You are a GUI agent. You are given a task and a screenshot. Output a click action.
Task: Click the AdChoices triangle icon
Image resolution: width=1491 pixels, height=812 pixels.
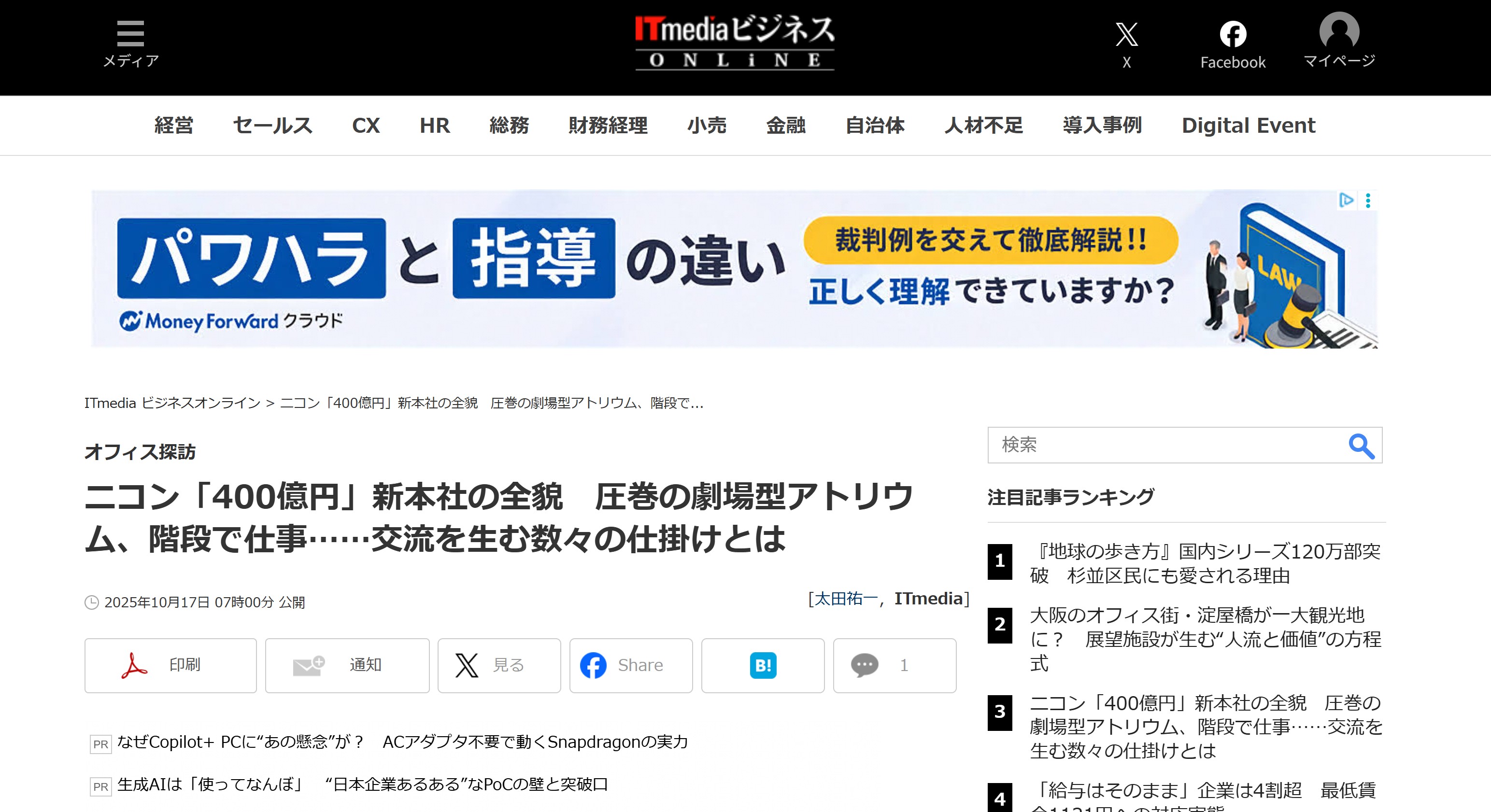1346,200
